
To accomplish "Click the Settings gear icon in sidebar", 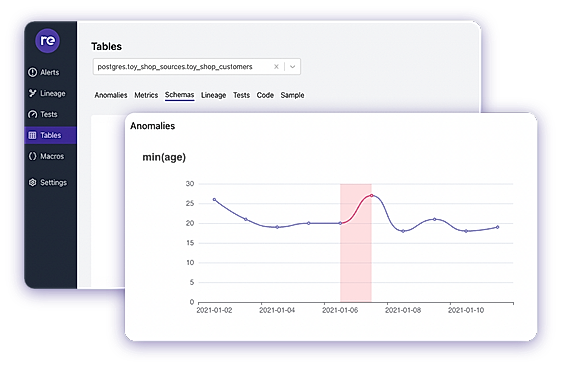I will 33,182.
